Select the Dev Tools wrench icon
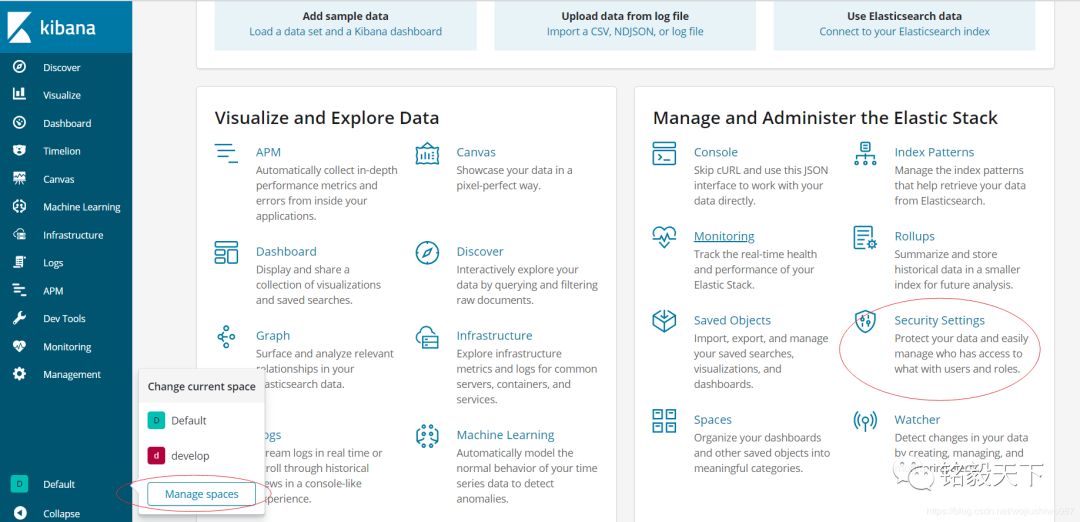This screenshot has width=1080, height=522. (19, 318)
